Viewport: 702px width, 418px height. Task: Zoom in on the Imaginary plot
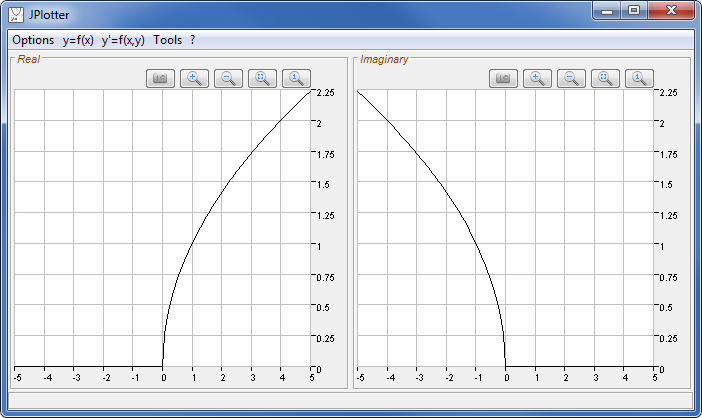538,79
